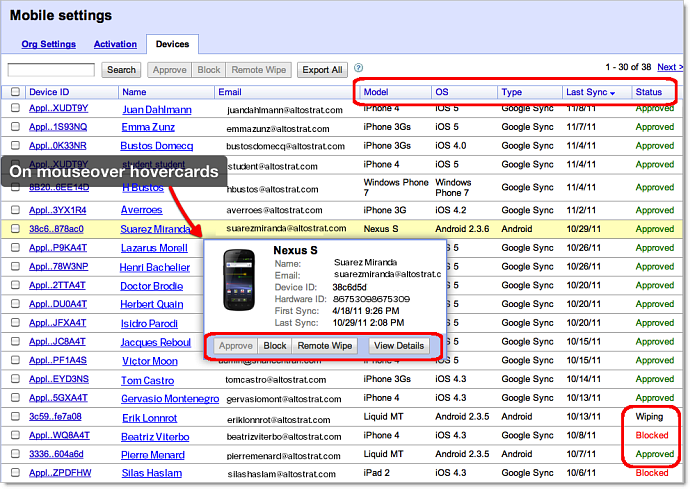This screenshot has width=690, height=489.
Task: Open Emma Zunz's name link
Action: click(147, 127)
